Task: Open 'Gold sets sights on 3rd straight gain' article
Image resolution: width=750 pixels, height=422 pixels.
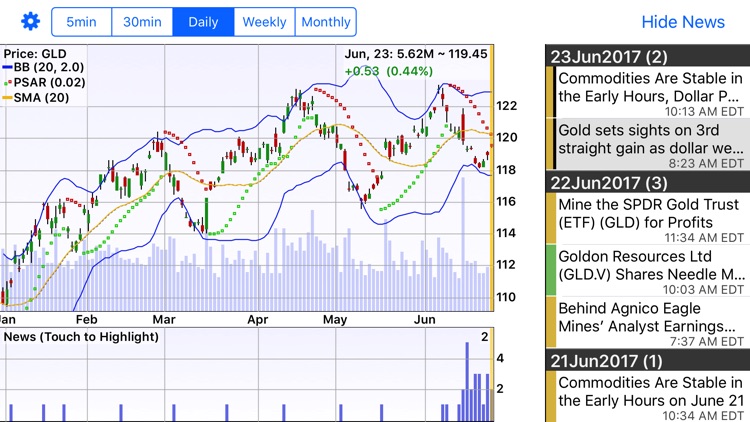Action: pos(647,144)
